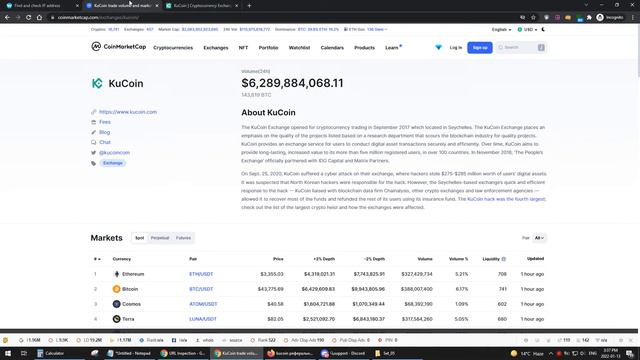Screen dimensions: 640x360
Task: Bookmark this page with star icon
Action: click(x=533, y=18)
